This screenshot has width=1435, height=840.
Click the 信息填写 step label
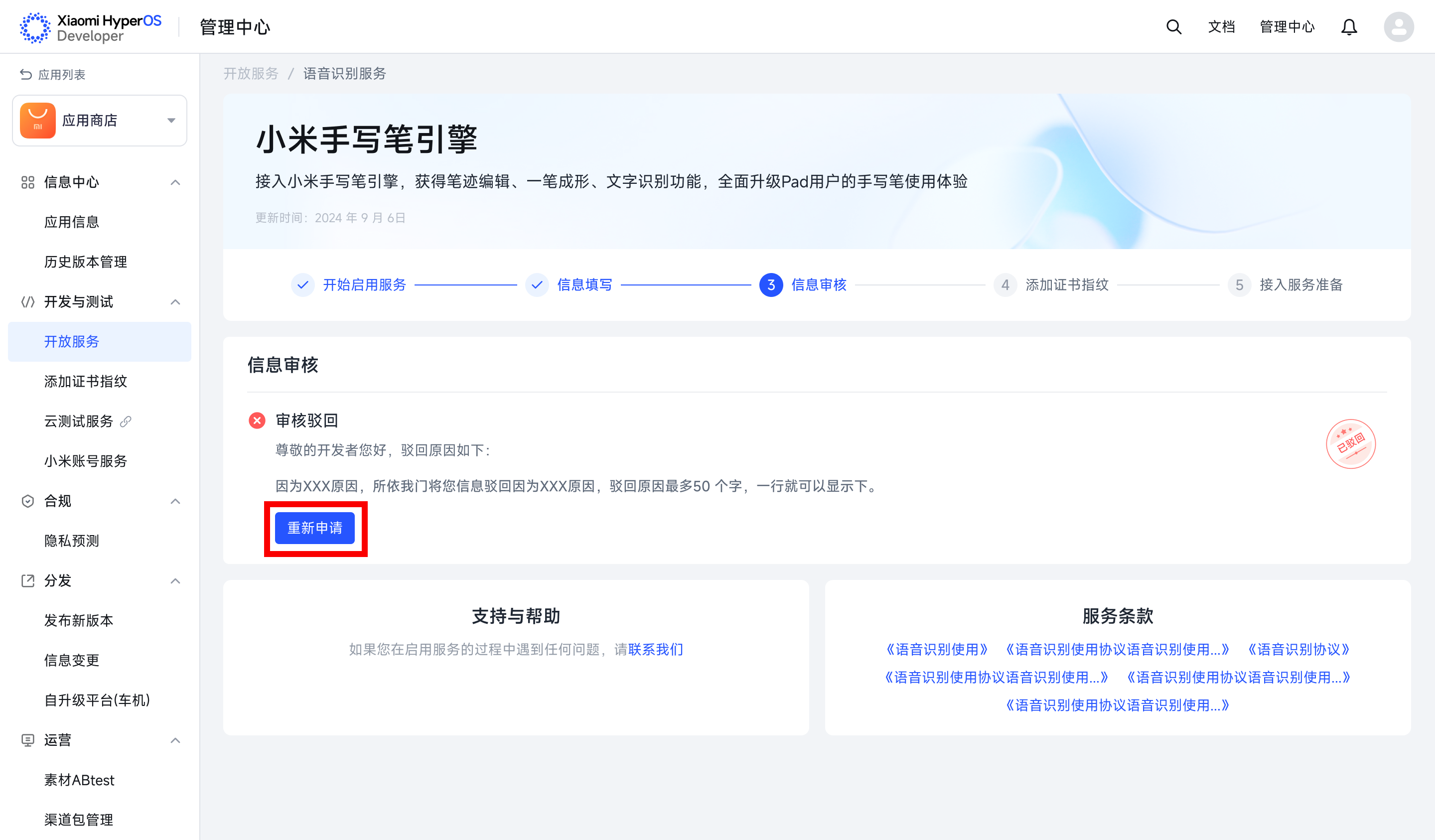click(585, 285)
